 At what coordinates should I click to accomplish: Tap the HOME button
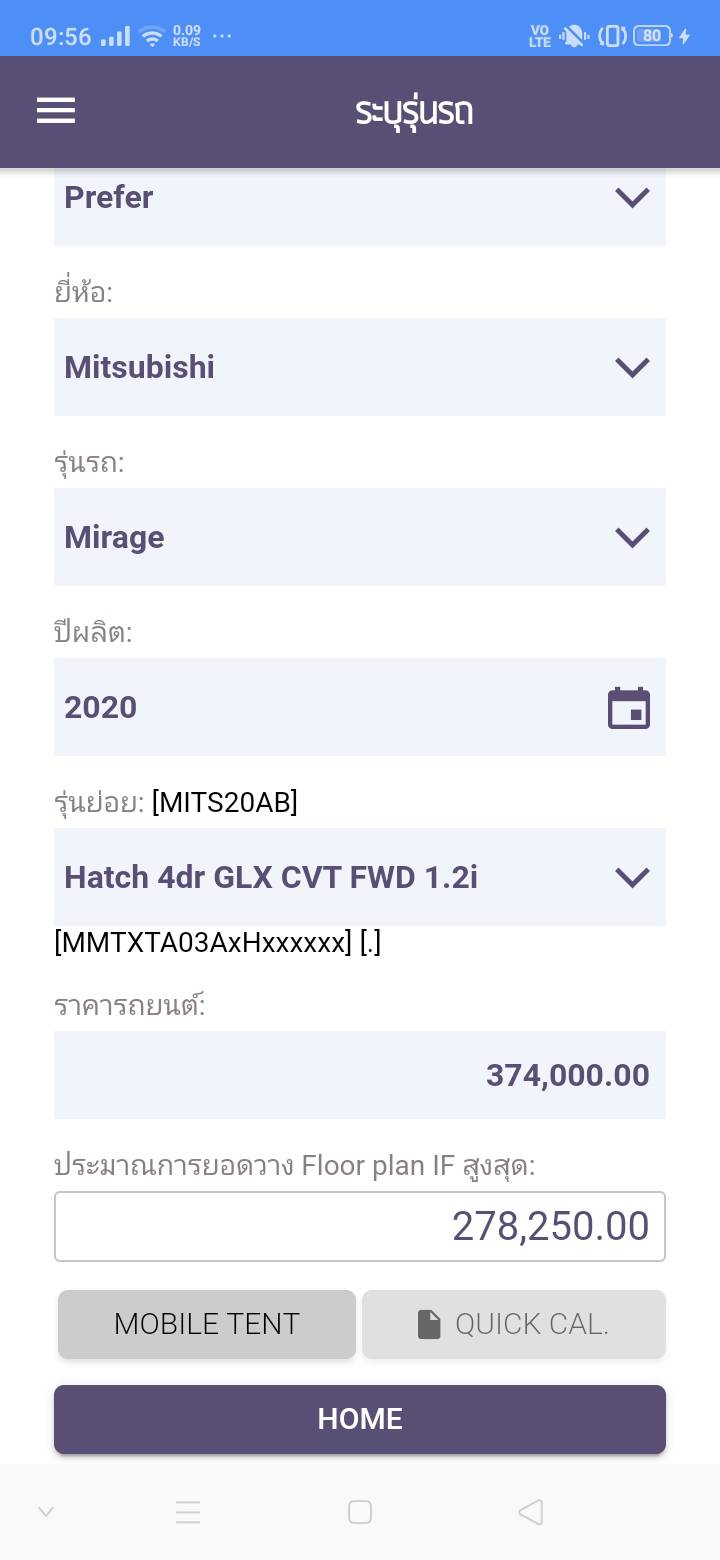pyautogui.click(x=360, y=1419)
